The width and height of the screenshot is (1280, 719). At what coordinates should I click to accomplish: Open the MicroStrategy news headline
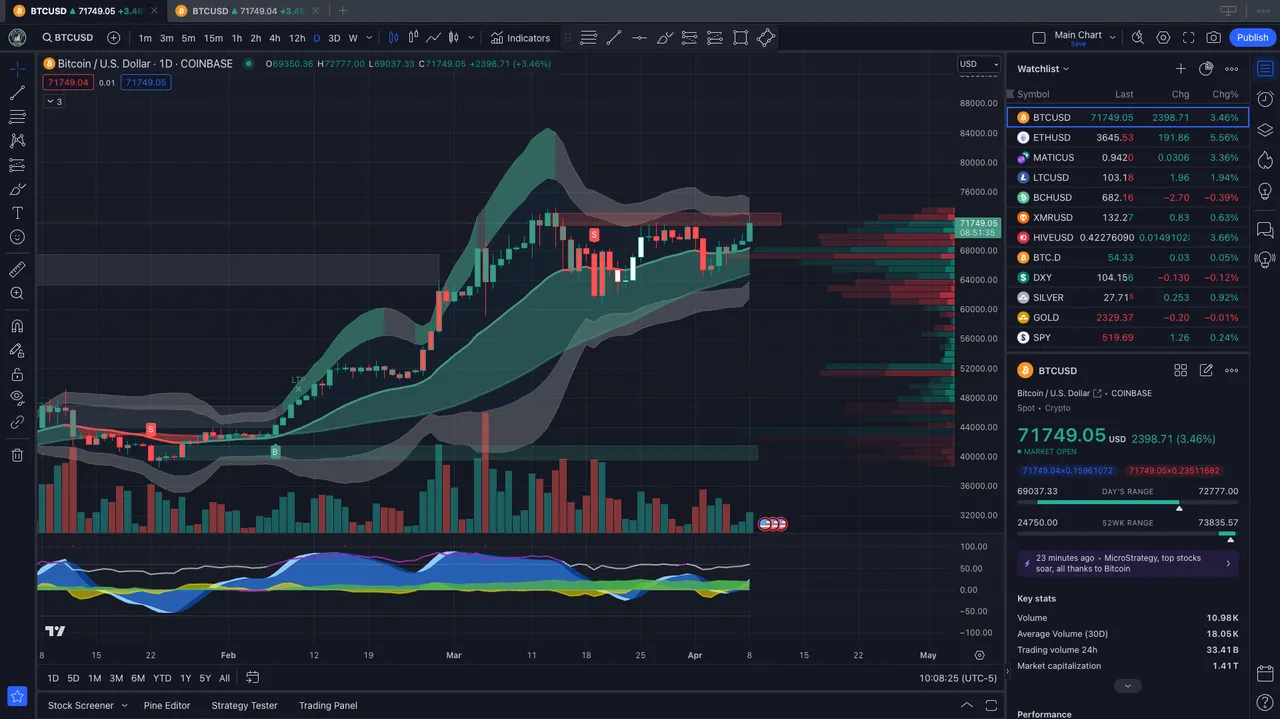pyautogui.click(x=1128, y=563)
